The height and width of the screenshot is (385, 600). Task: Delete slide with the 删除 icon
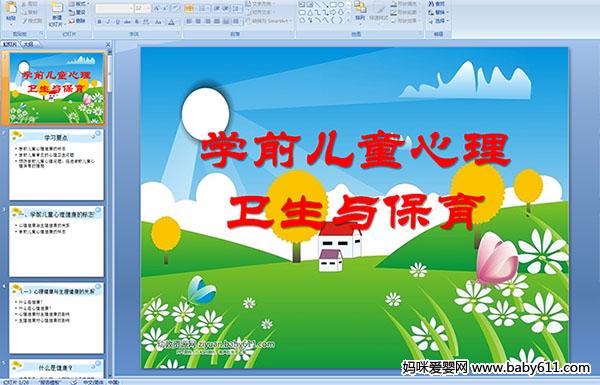click(x=72, y=21)
